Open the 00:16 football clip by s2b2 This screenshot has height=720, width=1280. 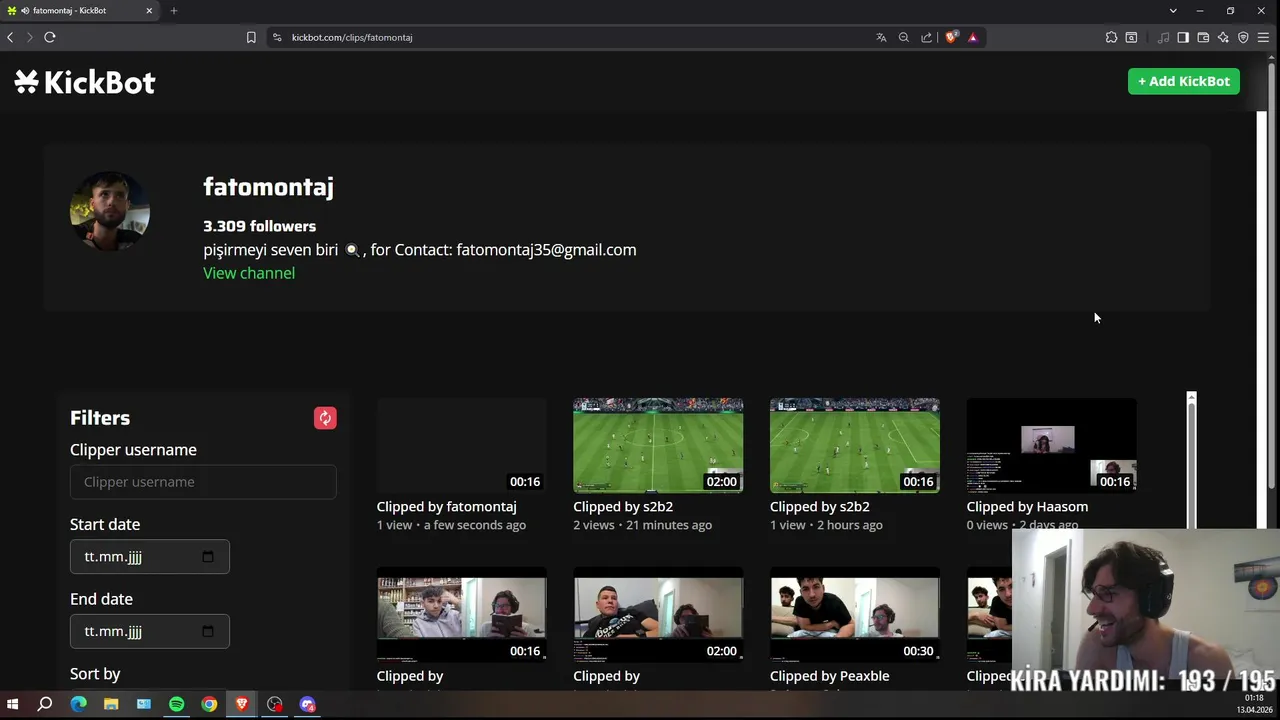coord(855,445)
